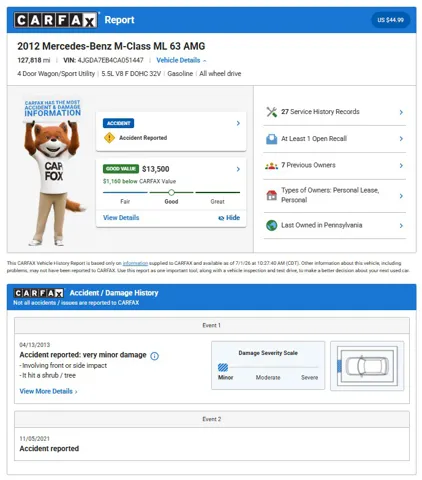Click the US $44.99 price button
Image resolution: width=422 pixels, height=480 pixels.
pos(390,20)
